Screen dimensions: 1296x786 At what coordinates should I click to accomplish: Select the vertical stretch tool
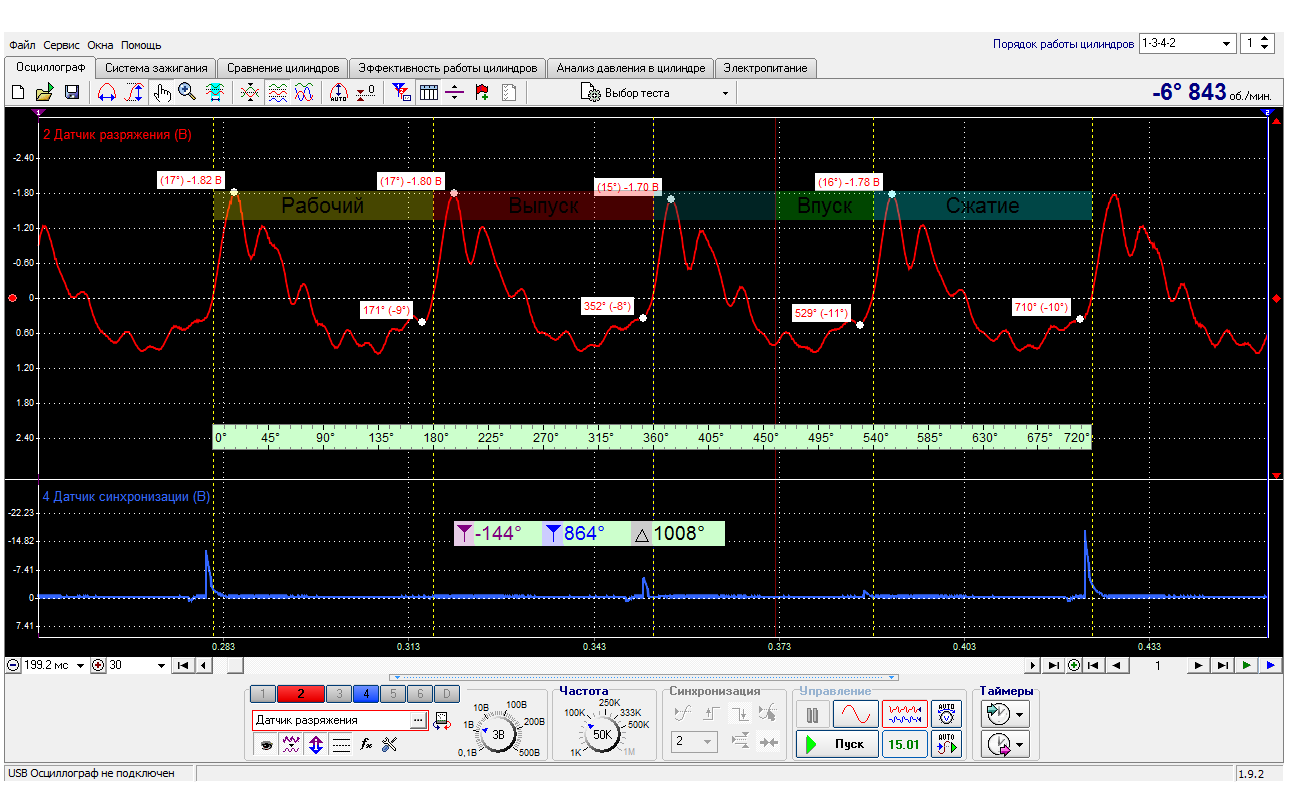pos(134,92)
